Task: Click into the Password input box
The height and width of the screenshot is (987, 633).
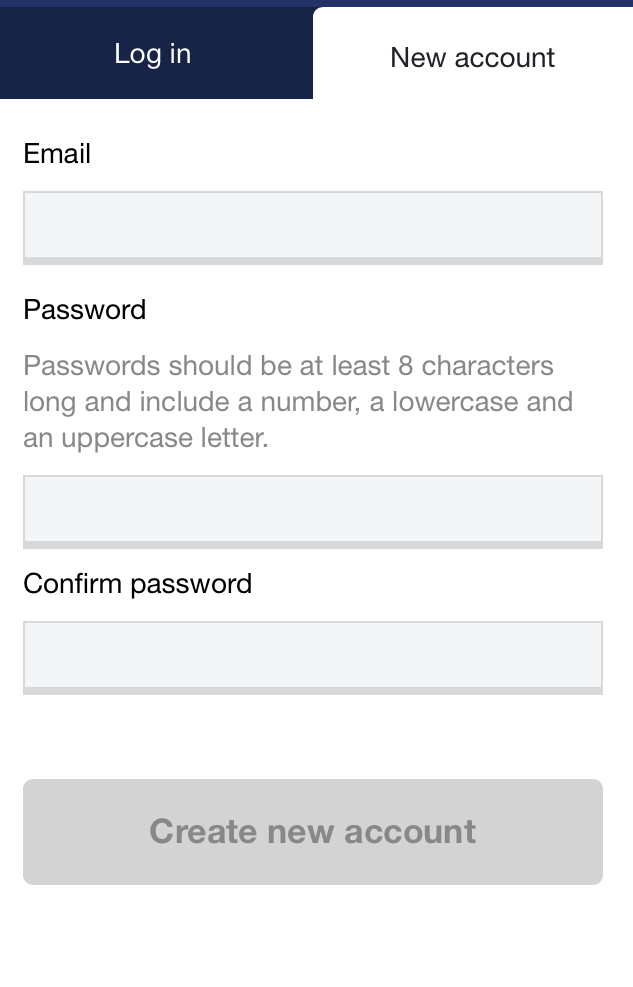Action: pyautogui.click(x=313, y=512)
